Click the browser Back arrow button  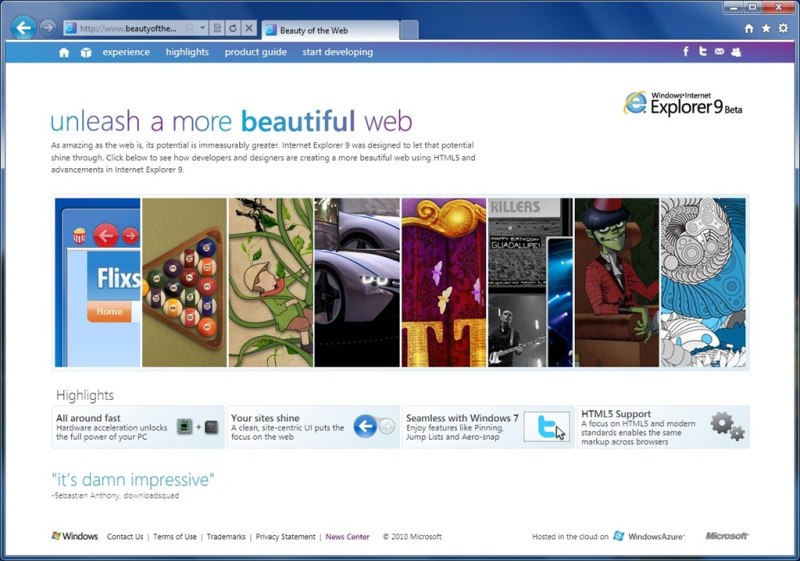coord(24,28)
